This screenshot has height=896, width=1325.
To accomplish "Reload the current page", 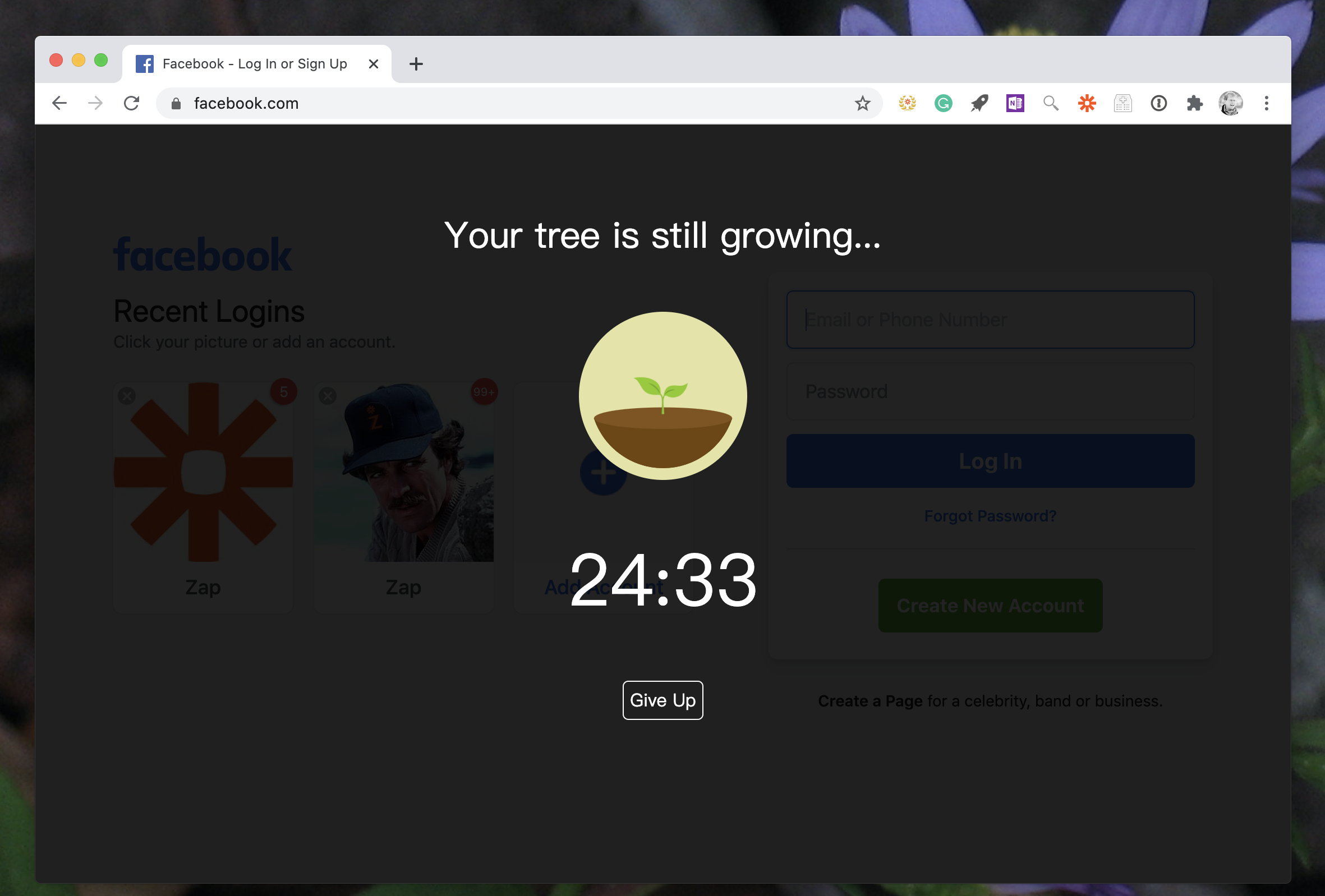I will tap(132, 103).
